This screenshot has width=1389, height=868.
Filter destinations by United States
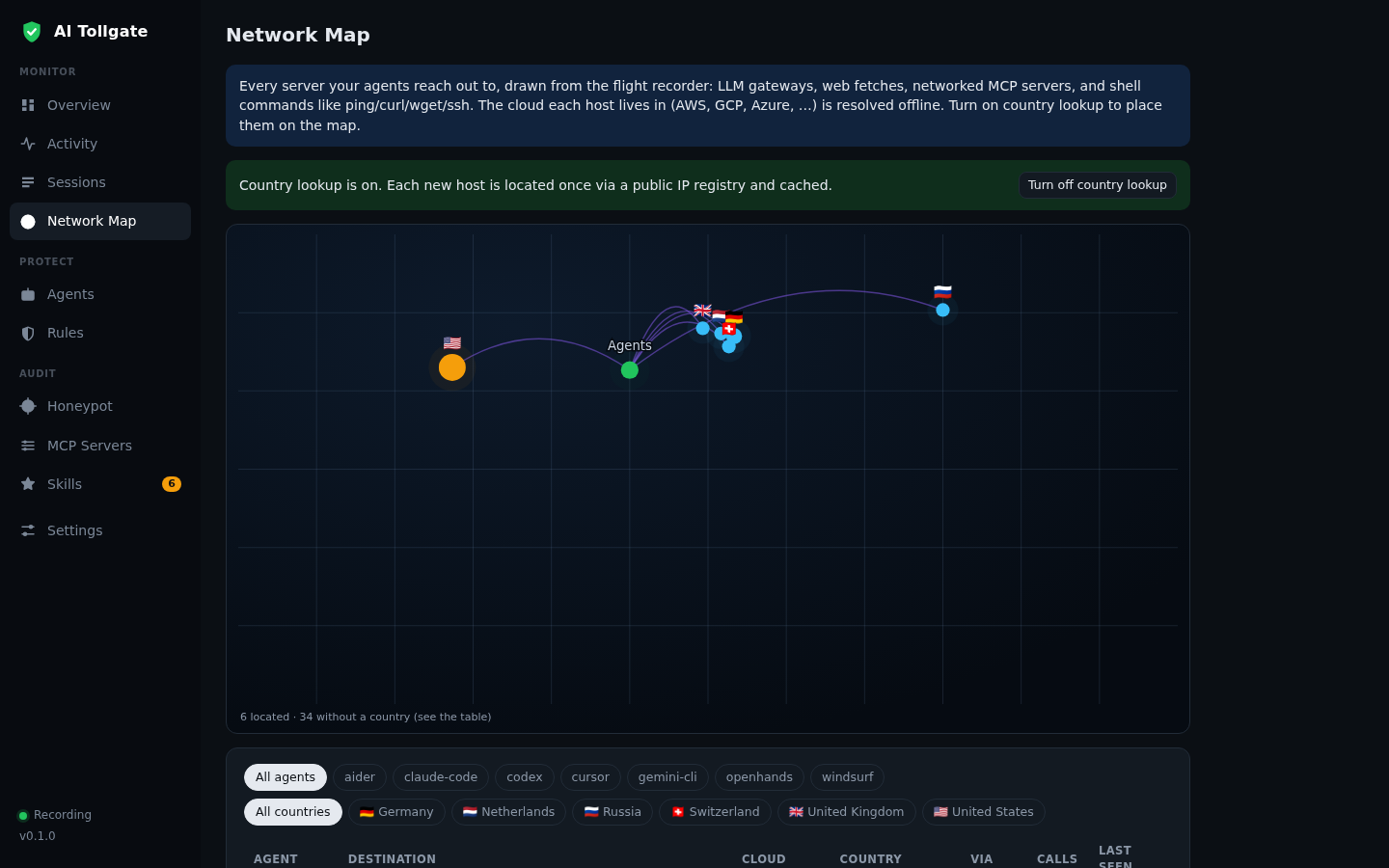983,812
